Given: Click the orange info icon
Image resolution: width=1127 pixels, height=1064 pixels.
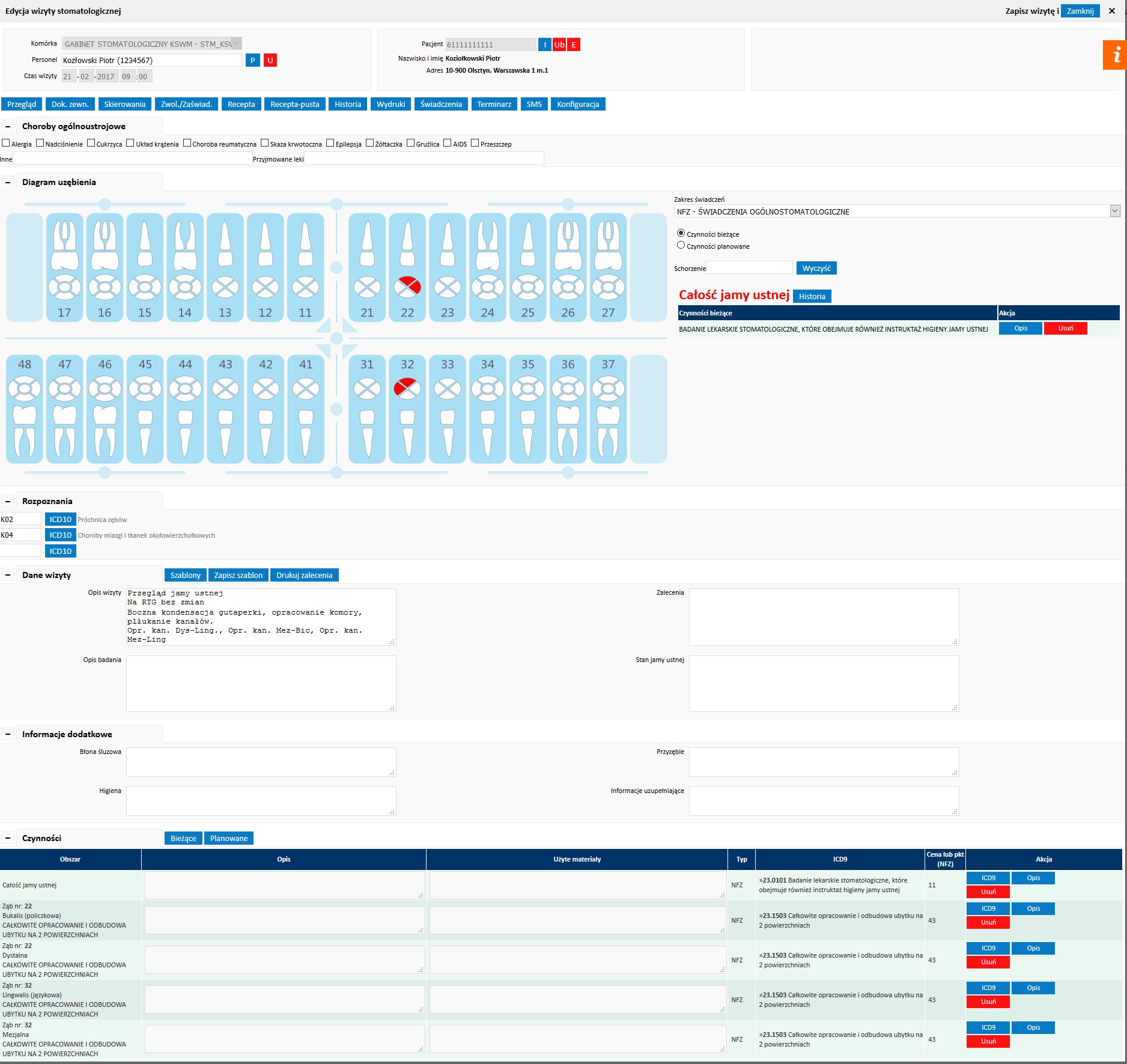Looking at the screenshot, I should pyautogui.click(x=1115, y=55).
